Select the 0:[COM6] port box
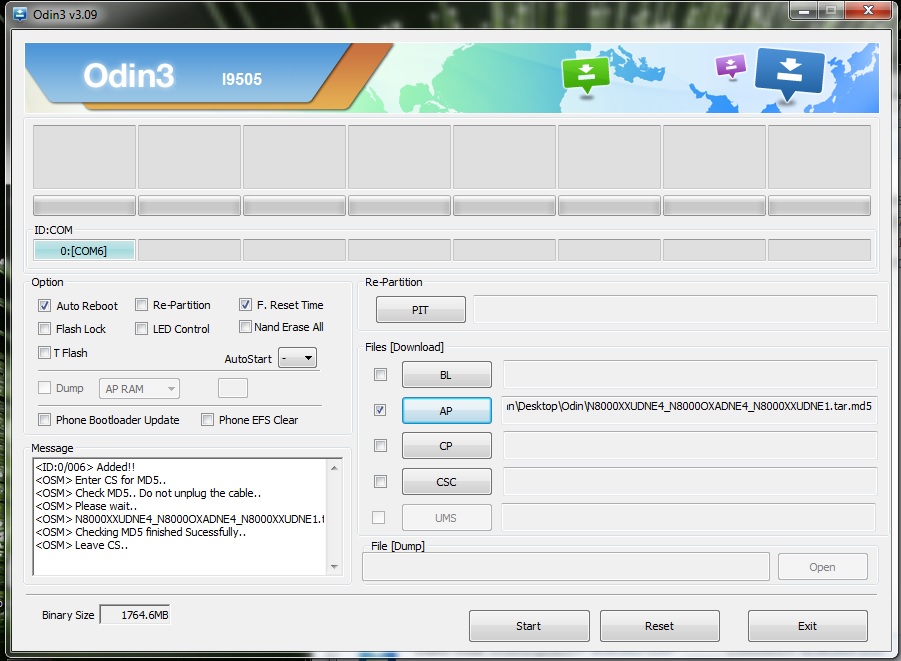The width and height of the screenshot is (901, 661). click(x=84, y=251)
